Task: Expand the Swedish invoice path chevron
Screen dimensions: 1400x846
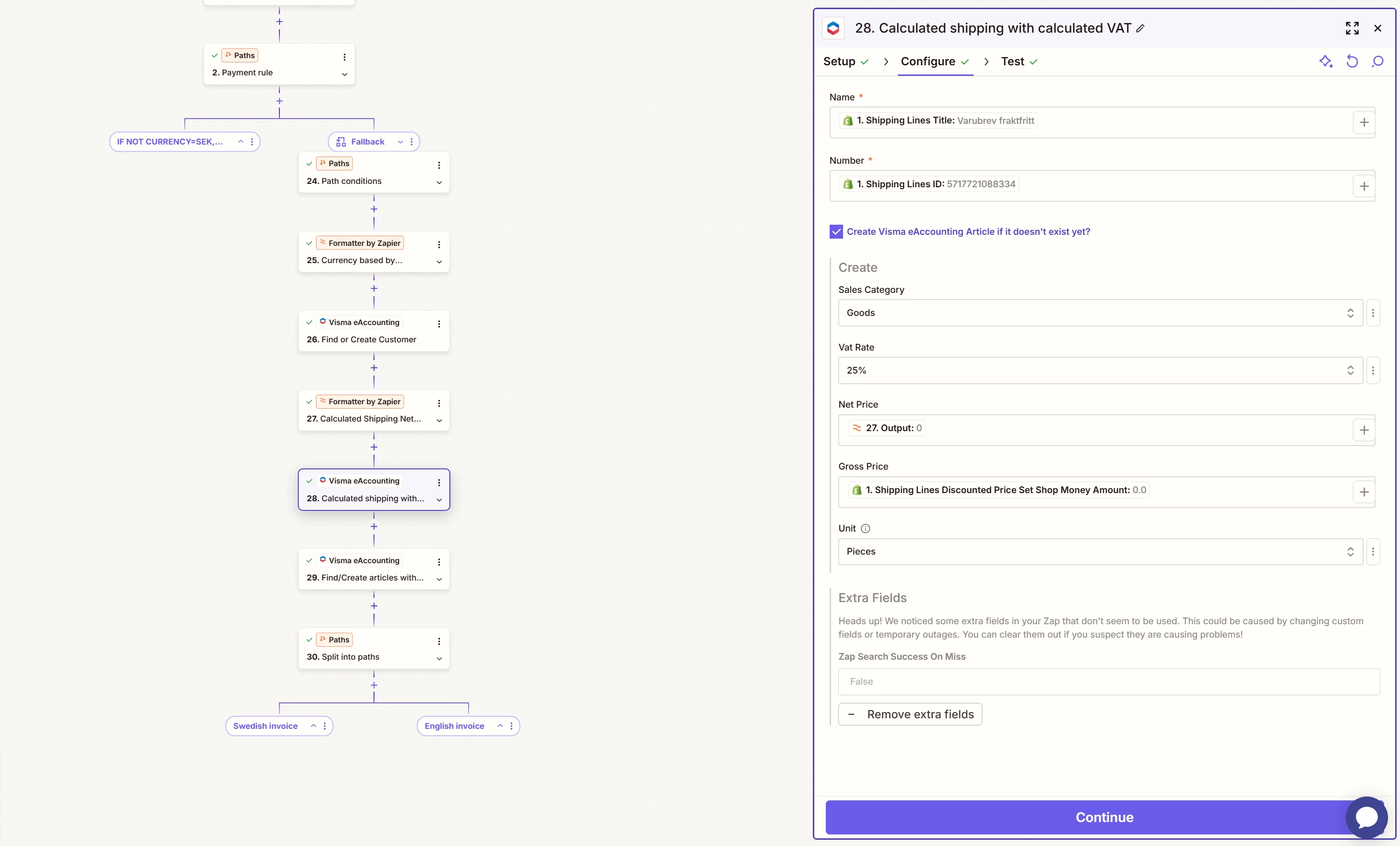Action: pos(313,725)
